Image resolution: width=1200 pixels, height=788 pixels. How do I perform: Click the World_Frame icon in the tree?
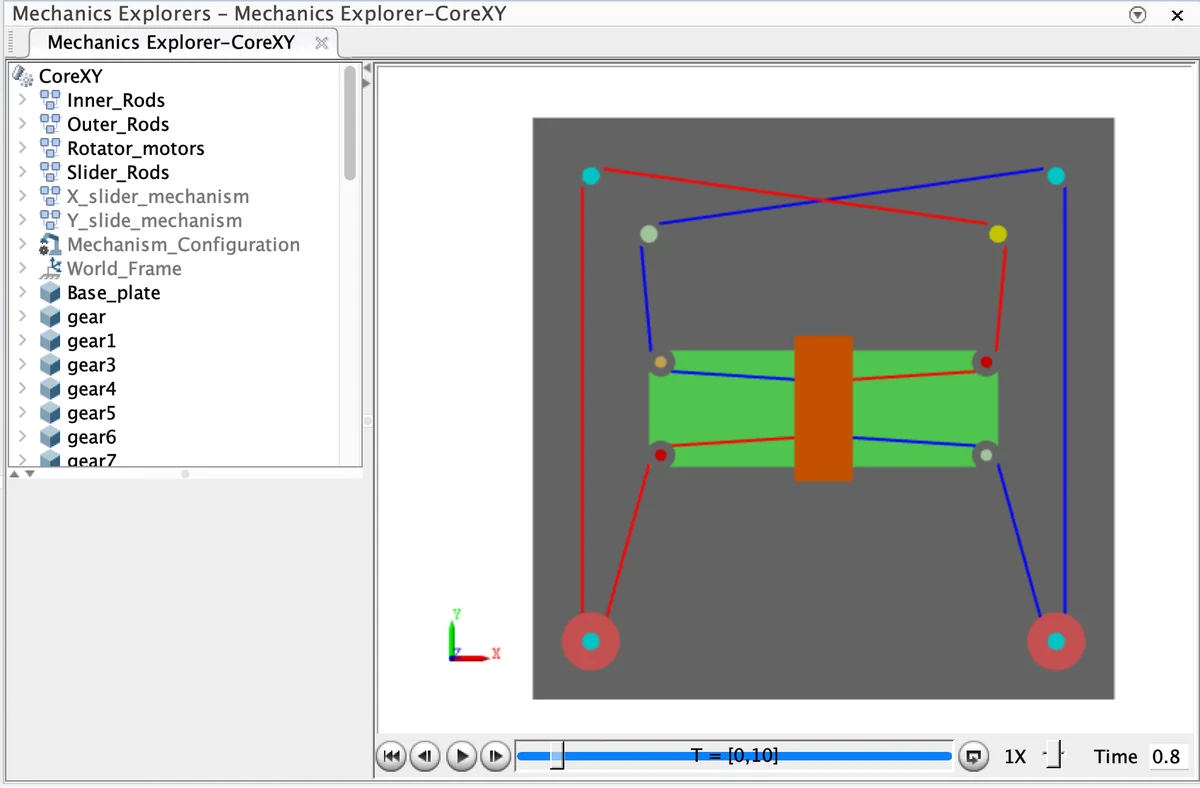[50, 269]
